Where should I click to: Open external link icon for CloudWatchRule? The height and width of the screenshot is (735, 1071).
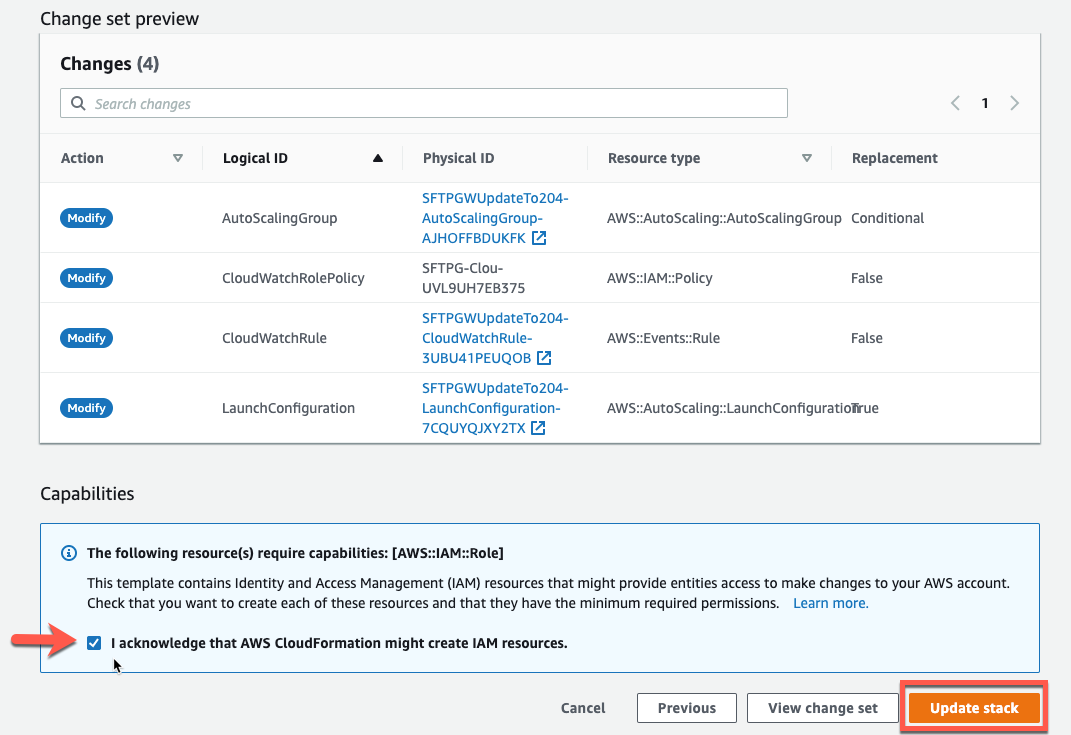point(544,358)
